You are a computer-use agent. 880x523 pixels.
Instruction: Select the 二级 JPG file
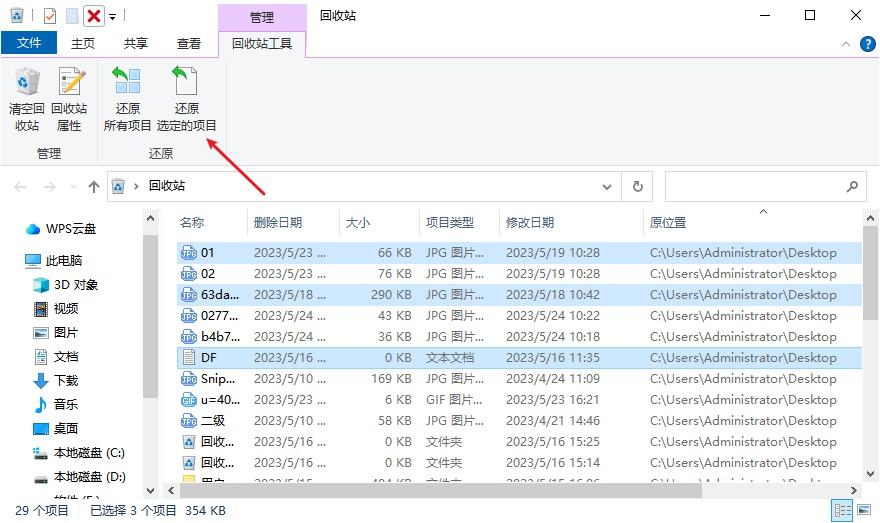click(x=519, y=421)
